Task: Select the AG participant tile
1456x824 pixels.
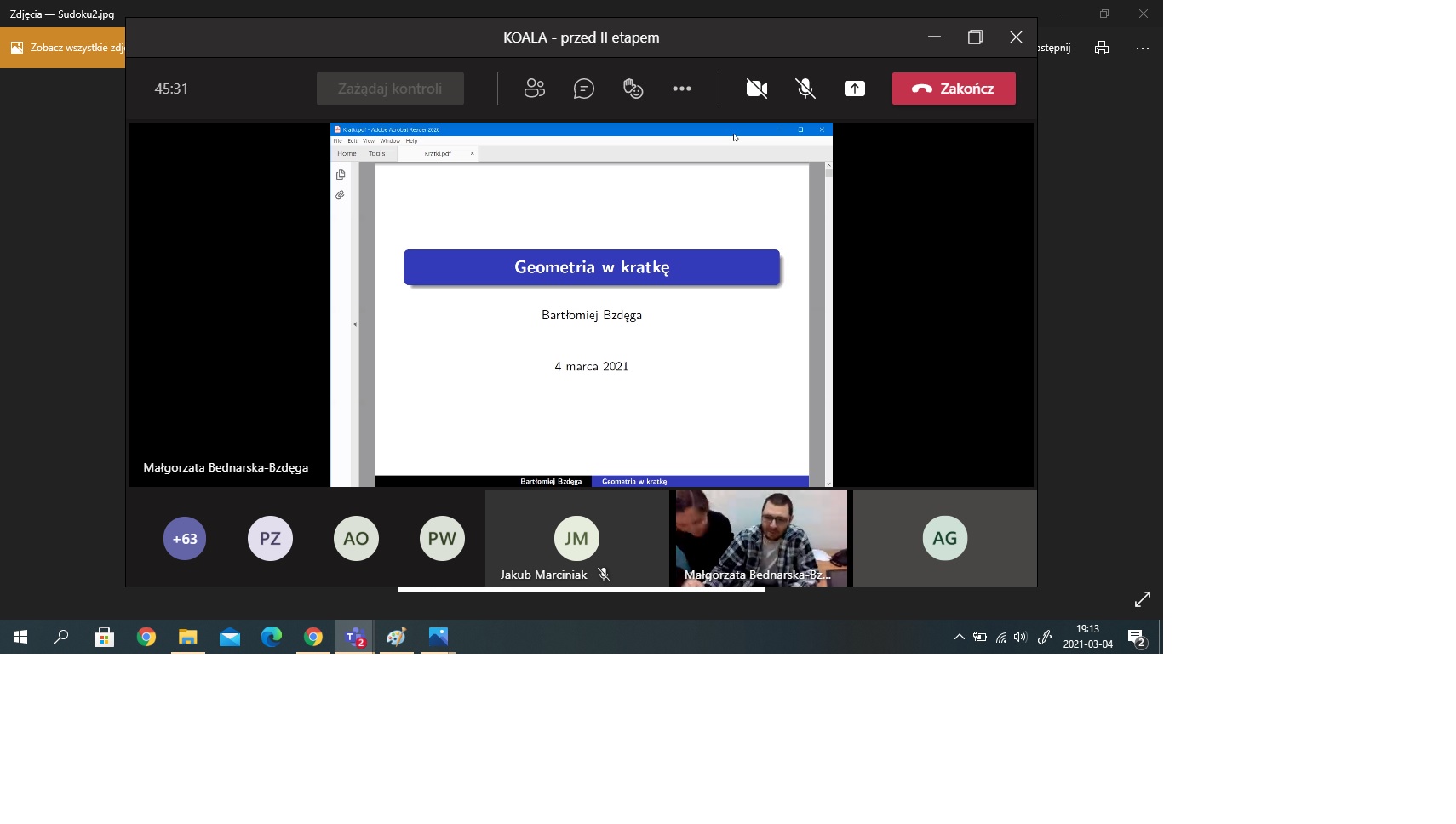Action: point(944,539)
